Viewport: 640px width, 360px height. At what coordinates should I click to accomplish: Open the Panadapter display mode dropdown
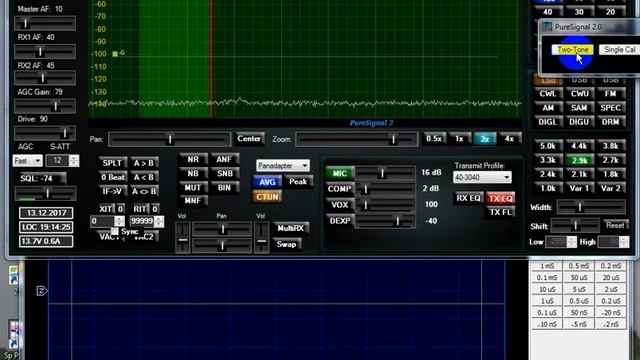(x=282, y=166)
